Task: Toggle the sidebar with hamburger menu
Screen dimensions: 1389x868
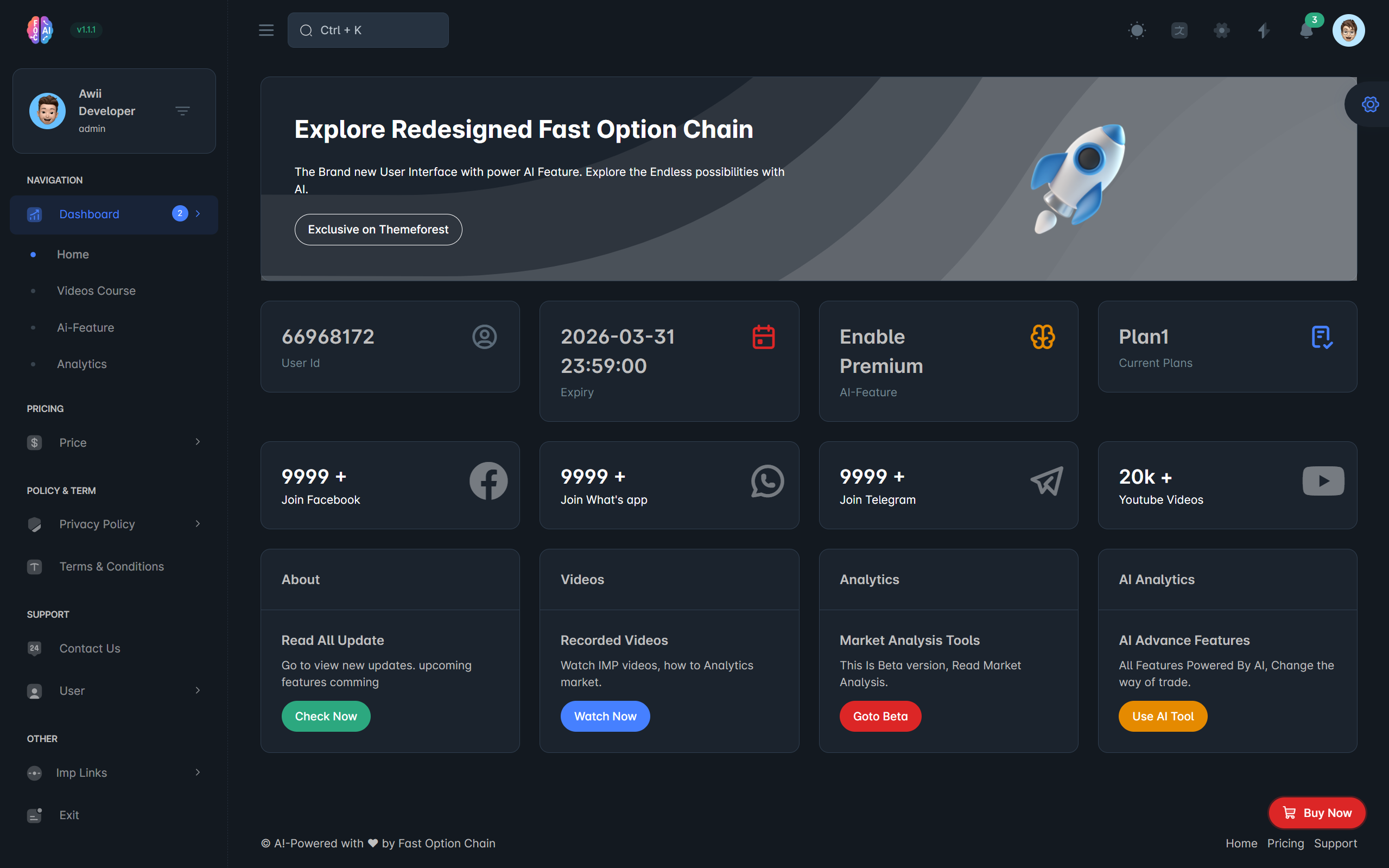Action: 267,30
